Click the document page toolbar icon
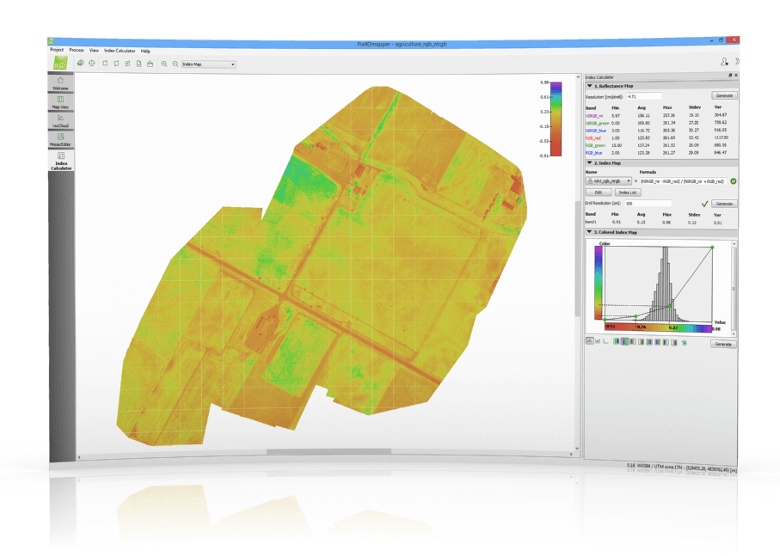780x556 pixels. (139, 64)
